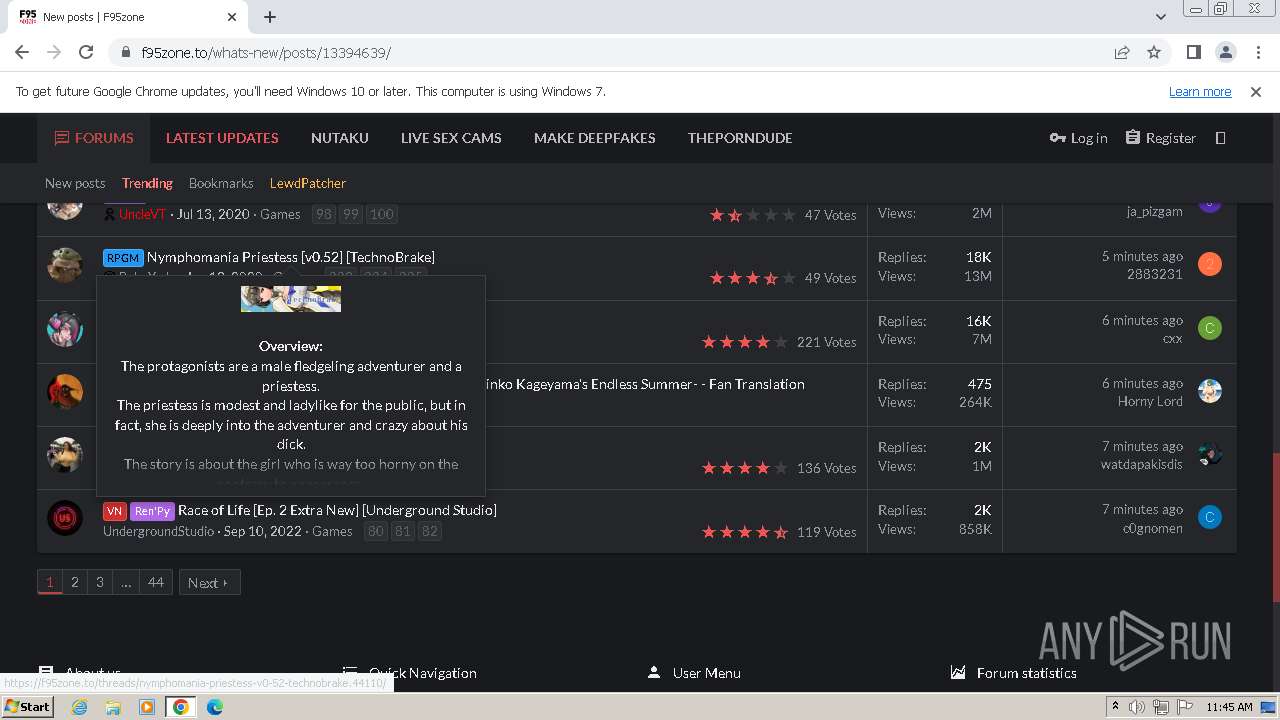Open the NUTAKU navigation link
The width and height of the screenshot is (1280, 720).
pyautogui.click(x=340, y=138)
